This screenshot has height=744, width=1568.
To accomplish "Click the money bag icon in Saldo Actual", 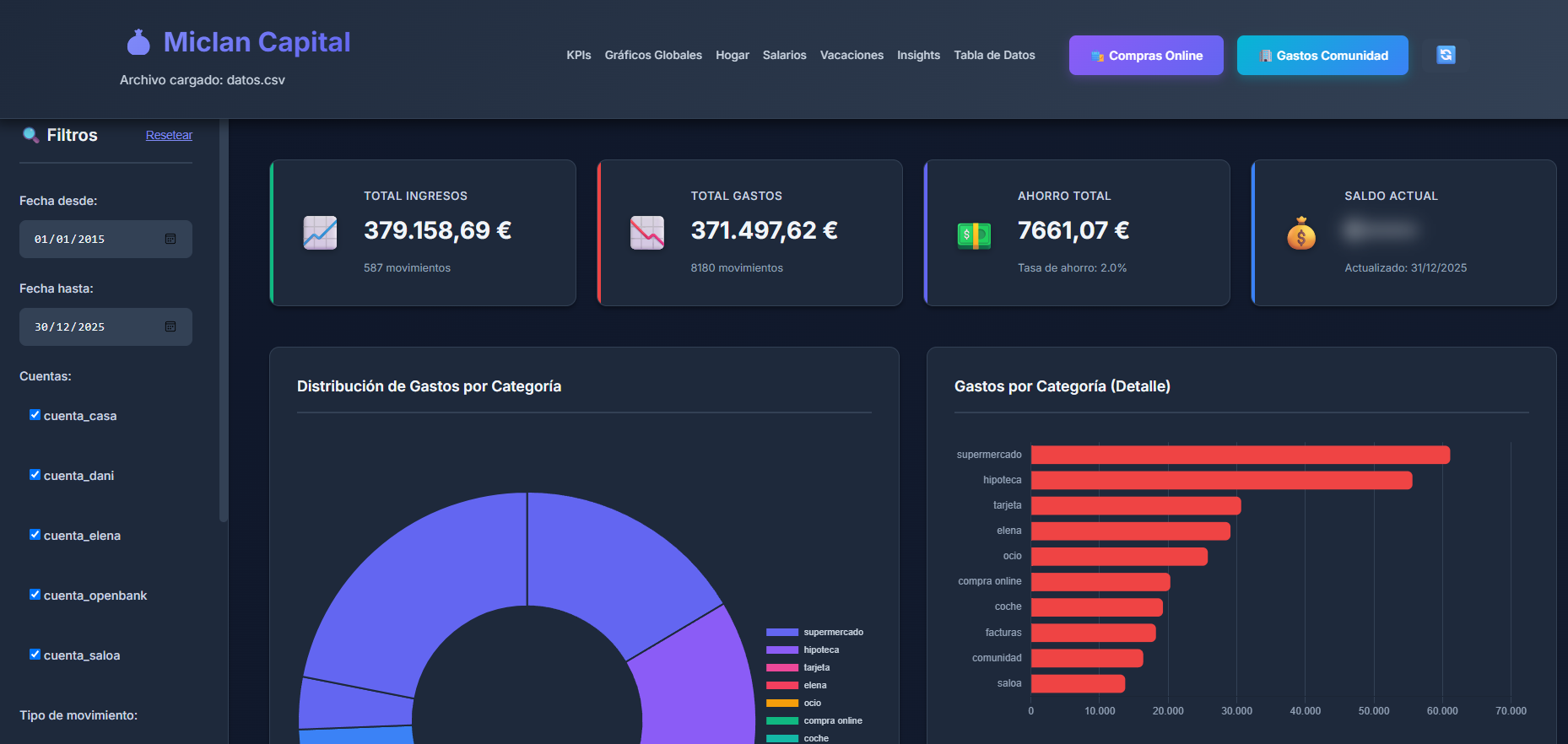I will [1301, 234].
